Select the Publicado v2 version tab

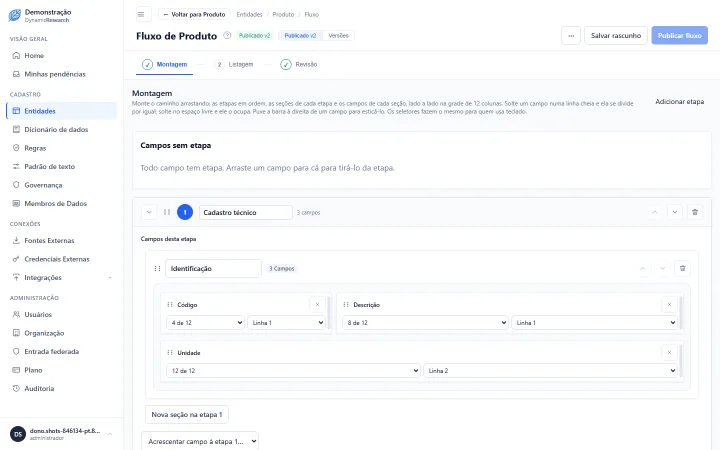click(x=300, y=35)
